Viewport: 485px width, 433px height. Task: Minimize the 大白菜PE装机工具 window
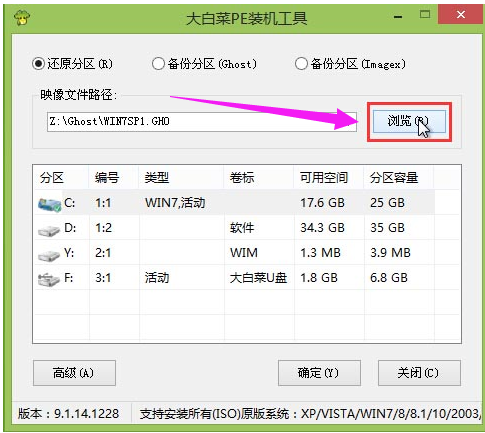click(x=398, y=16)
